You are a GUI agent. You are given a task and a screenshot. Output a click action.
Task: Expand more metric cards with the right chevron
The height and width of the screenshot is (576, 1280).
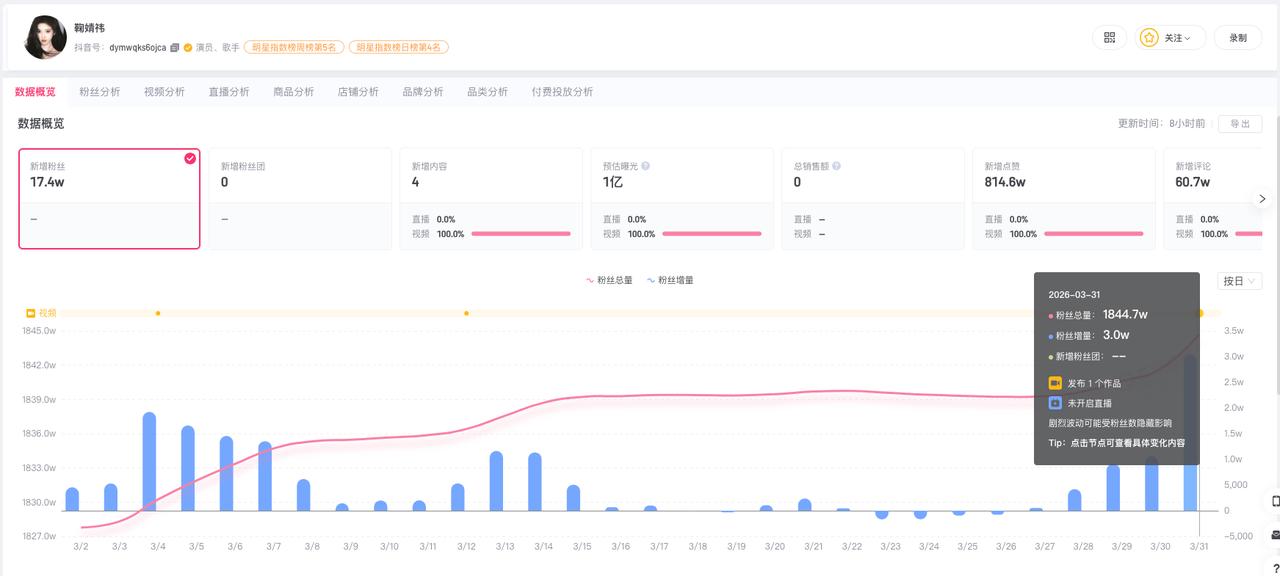[x=1262, y=199]
